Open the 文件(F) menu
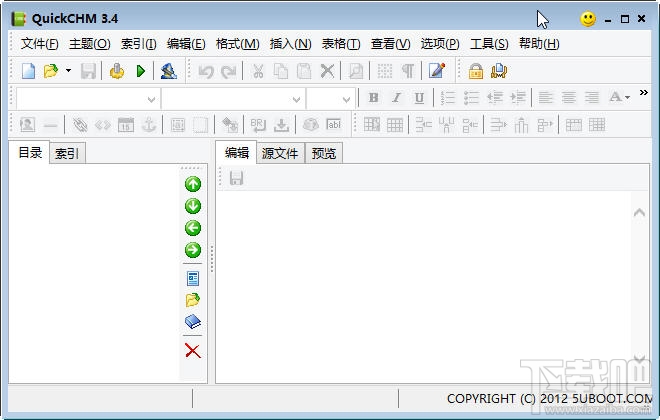The image size is (660, 420). point(40,44)
